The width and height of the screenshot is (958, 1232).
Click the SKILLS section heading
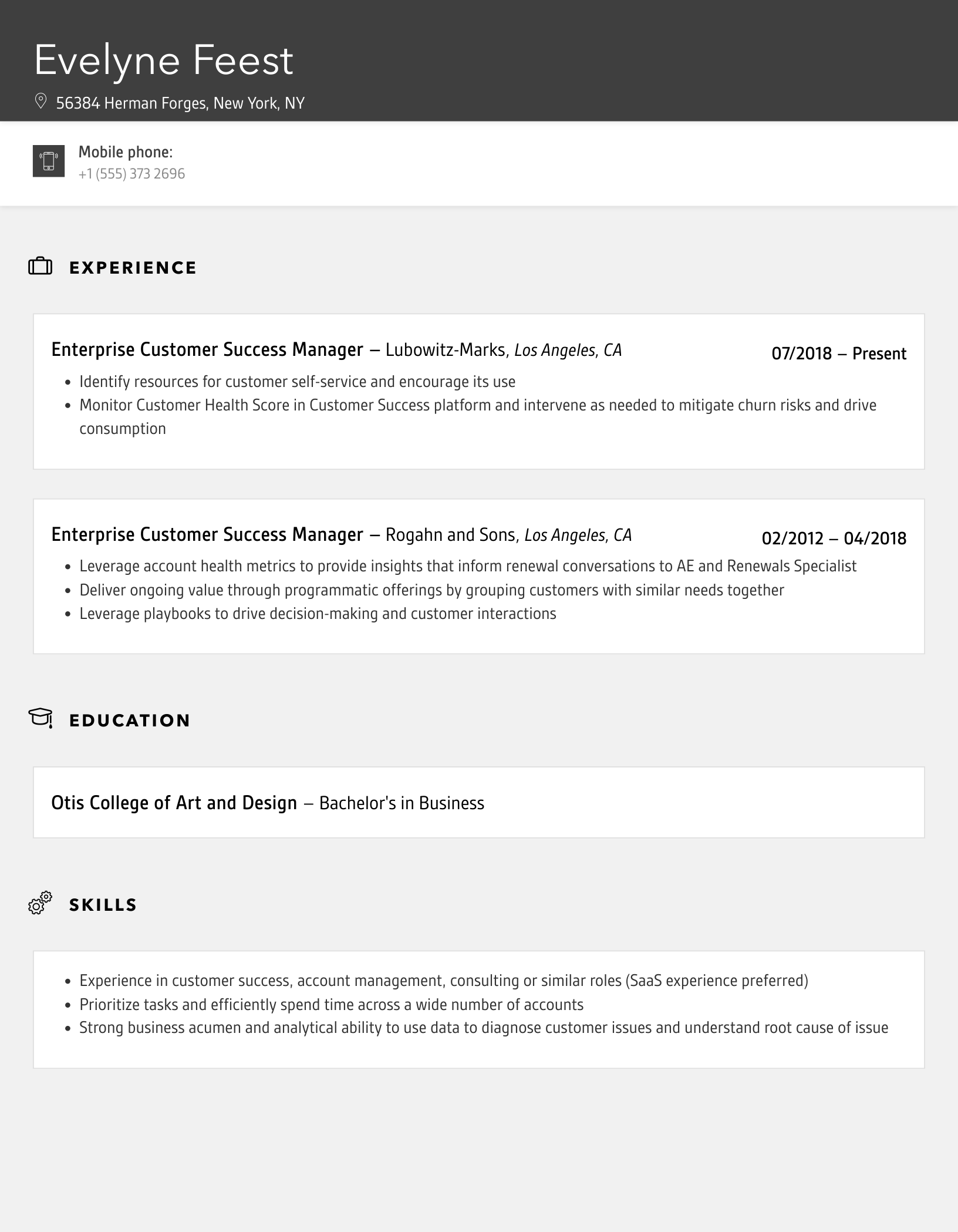pyautogui.click(x=103, y=905)
